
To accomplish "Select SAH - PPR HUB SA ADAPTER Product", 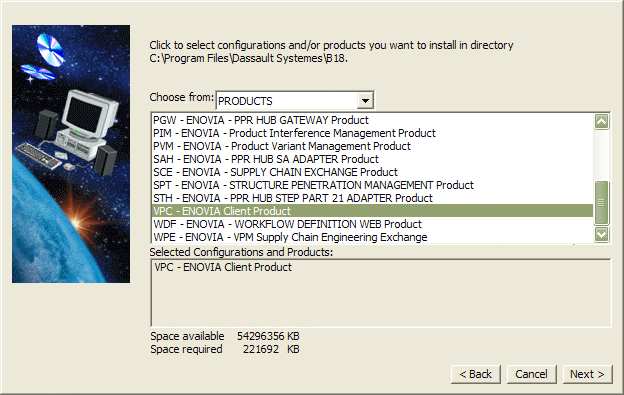I will (372, 160).
